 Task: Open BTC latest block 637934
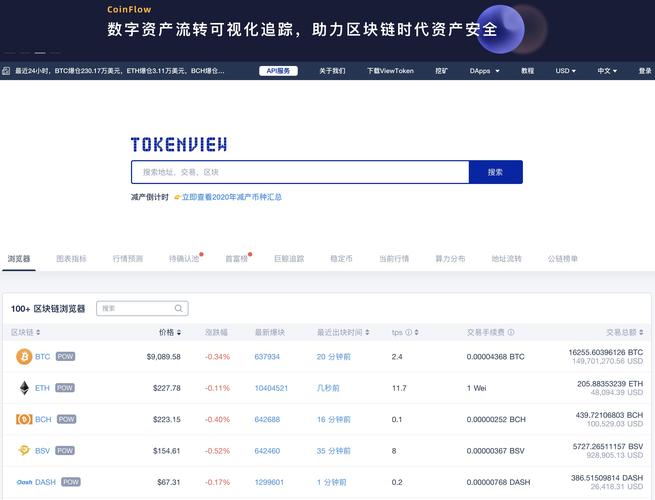(267, 357)
